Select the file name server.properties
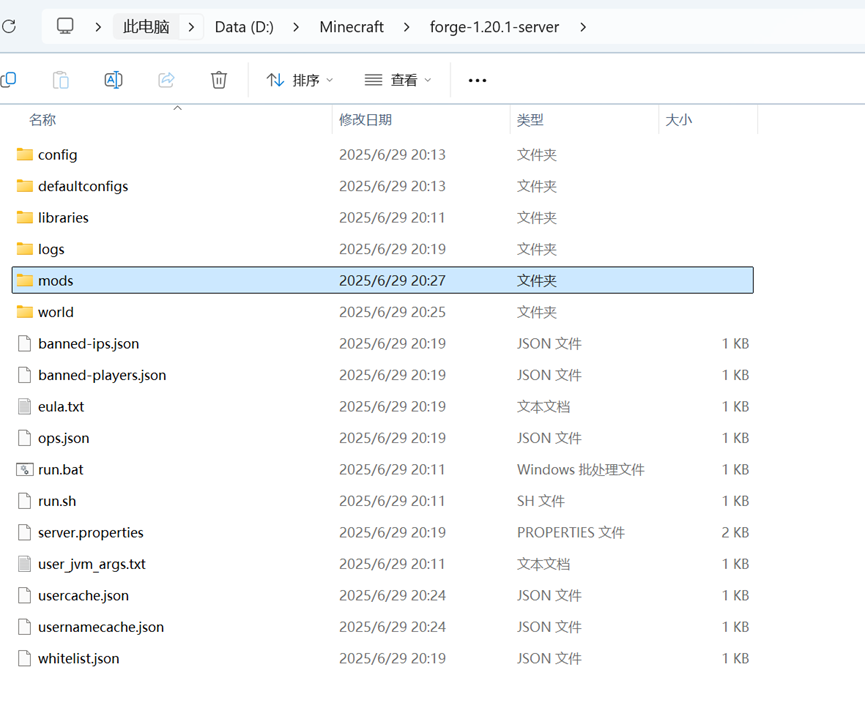The height and width of the screenshot is (708, 865). tap(90, 533)
